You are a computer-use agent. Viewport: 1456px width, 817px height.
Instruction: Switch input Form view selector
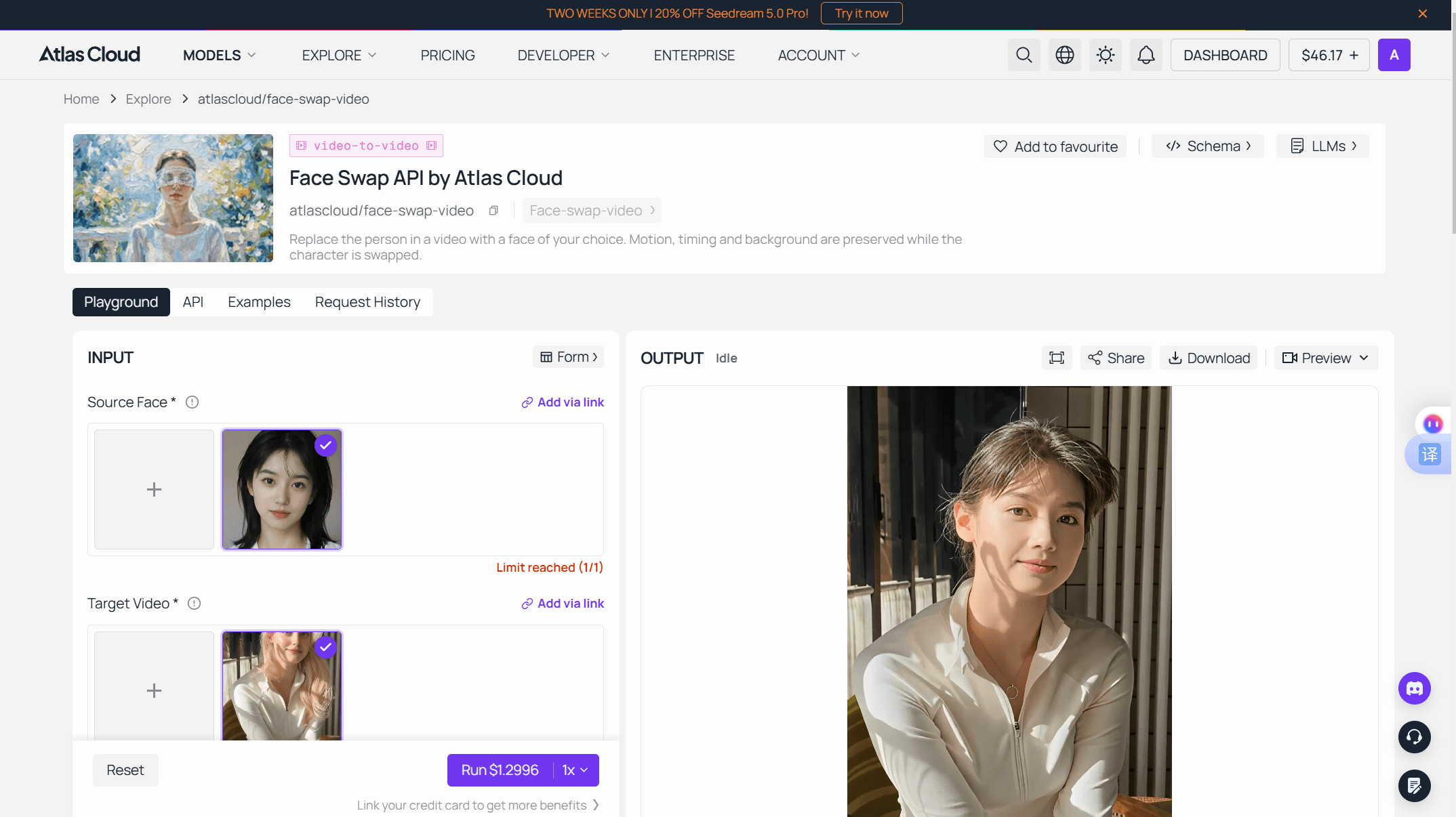click(x=568, y=357)
